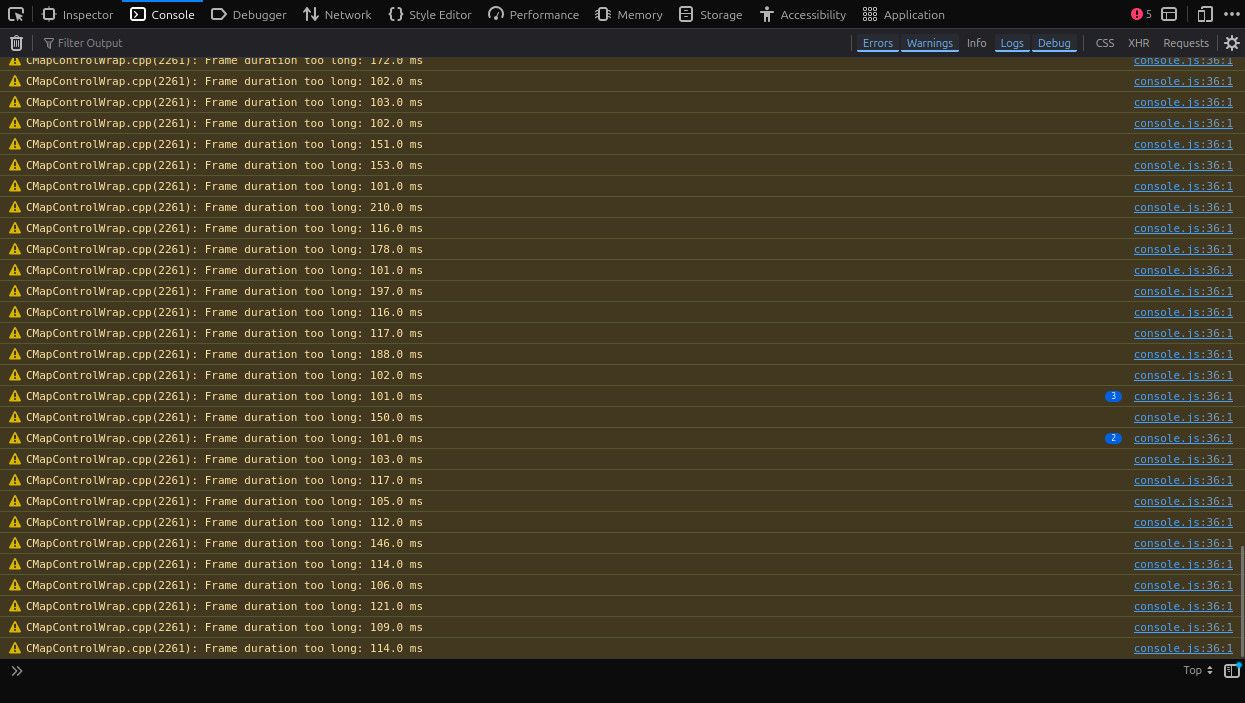The height and width of the screenshot is (703, 1245).
Task: Open the three-dot devtools options menu
Action: coord(1231,14)
